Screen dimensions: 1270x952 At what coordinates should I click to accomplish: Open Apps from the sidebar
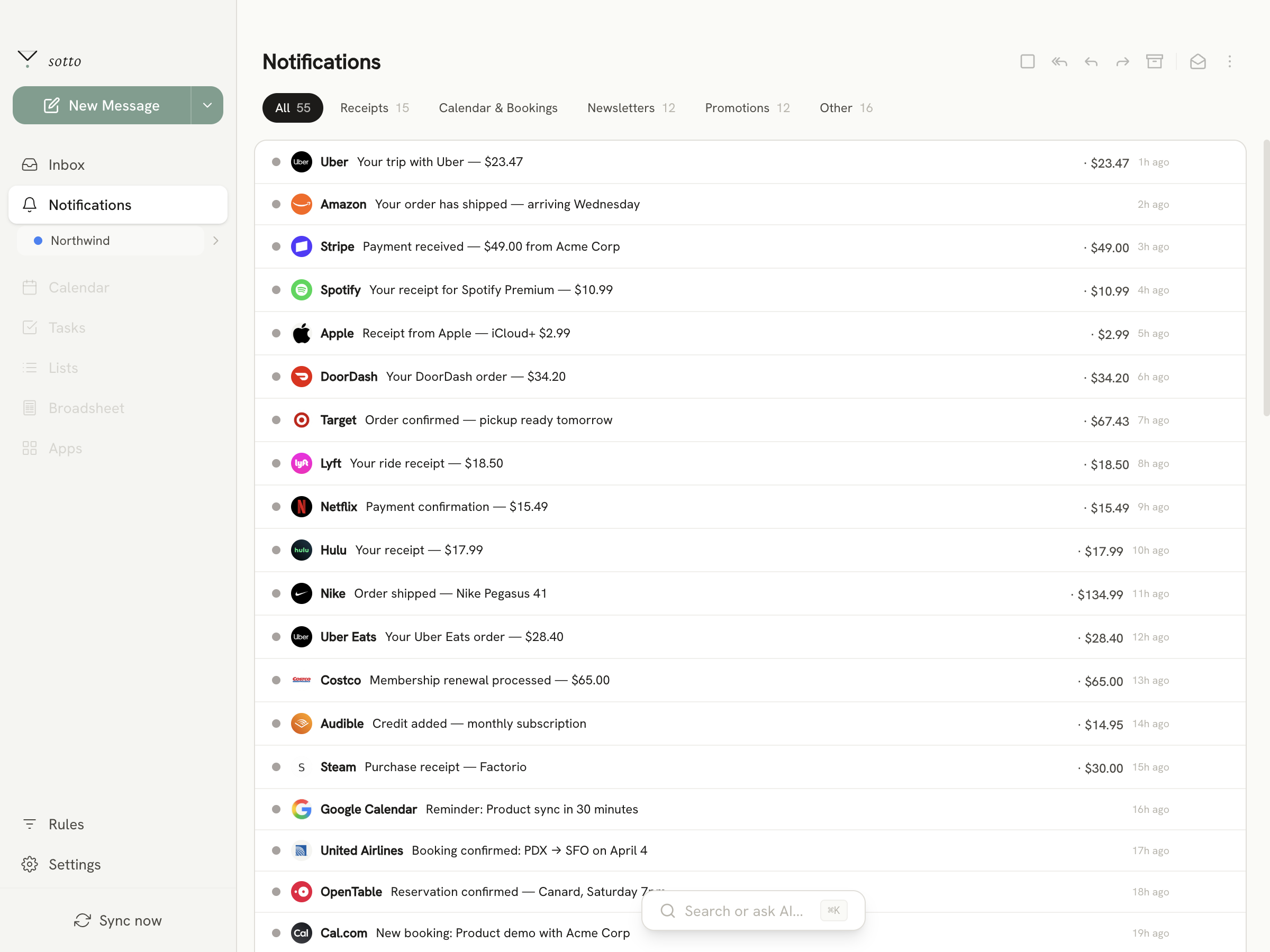(65, 448)
